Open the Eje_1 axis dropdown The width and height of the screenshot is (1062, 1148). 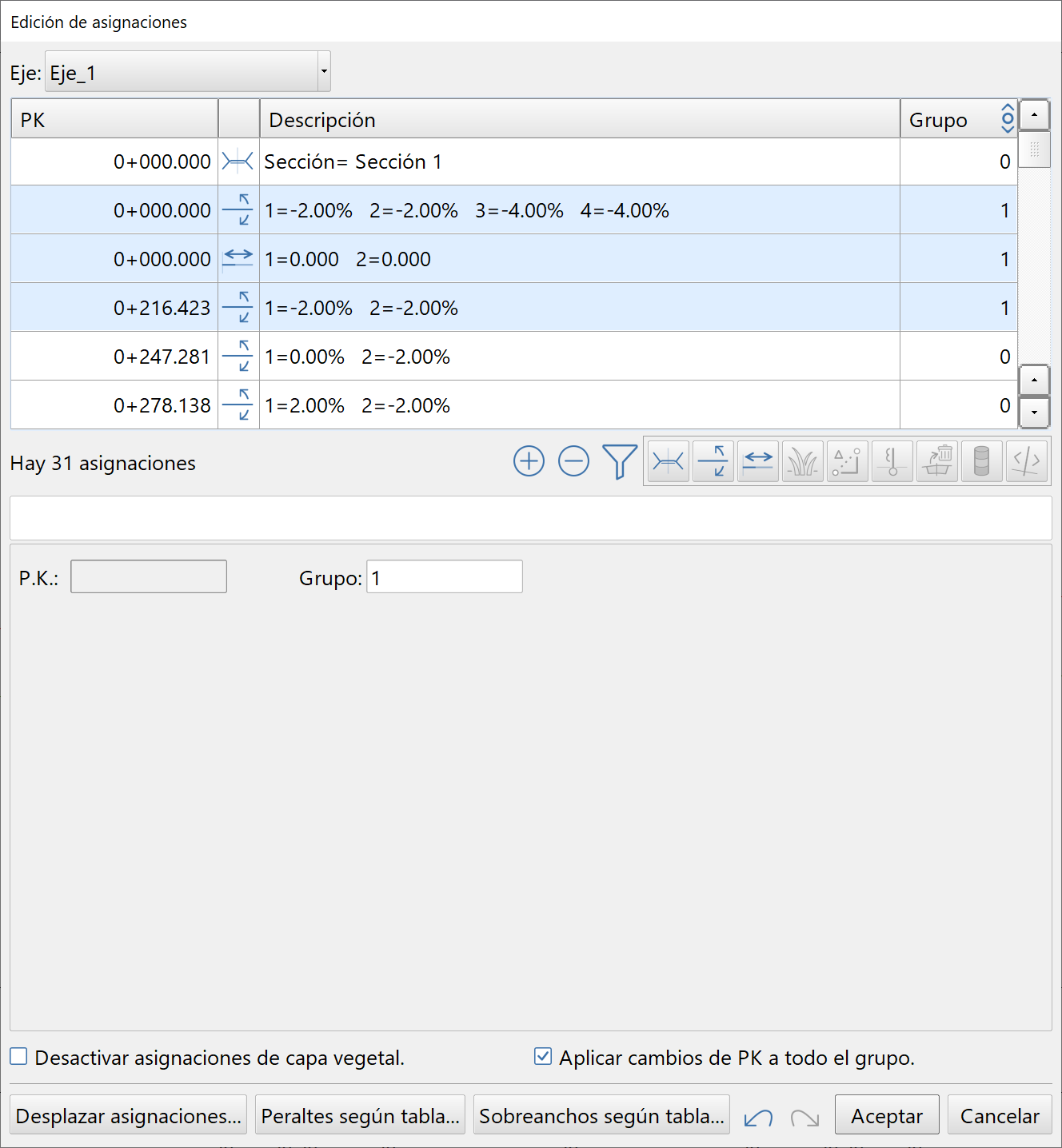pos(324,72)
